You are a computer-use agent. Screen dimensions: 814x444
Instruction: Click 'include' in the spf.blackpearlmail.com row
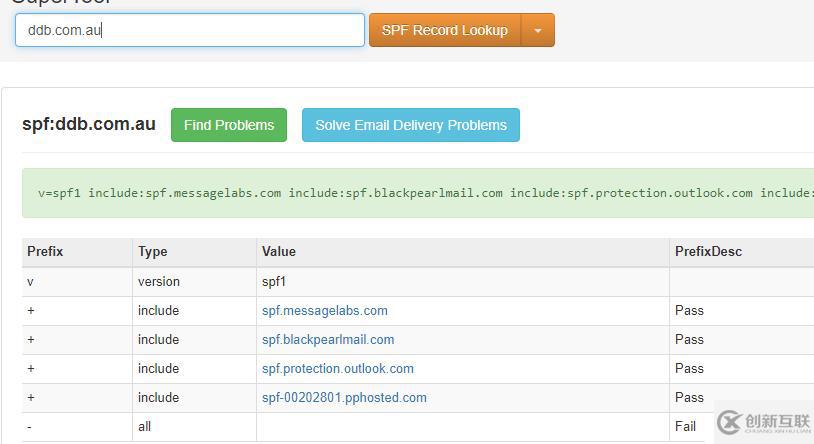pos(158,340)
